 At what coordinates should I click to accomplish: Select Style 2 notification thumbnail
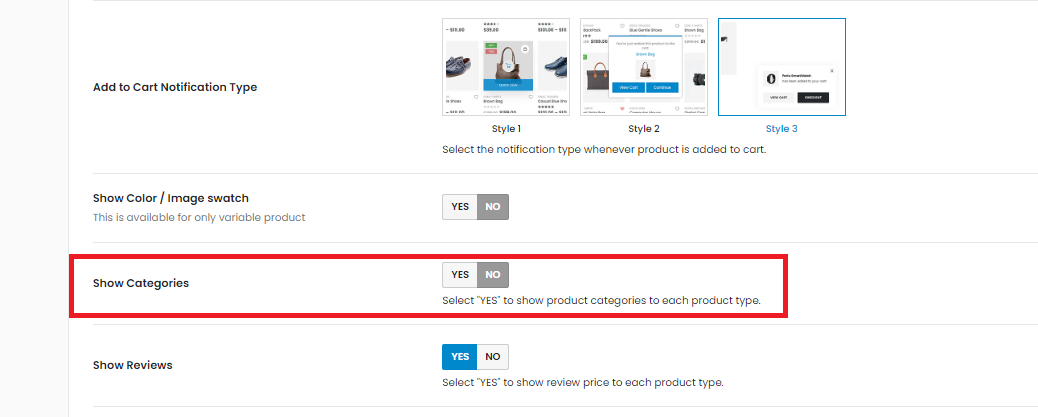pyautogui.click(x=644, y=67)
